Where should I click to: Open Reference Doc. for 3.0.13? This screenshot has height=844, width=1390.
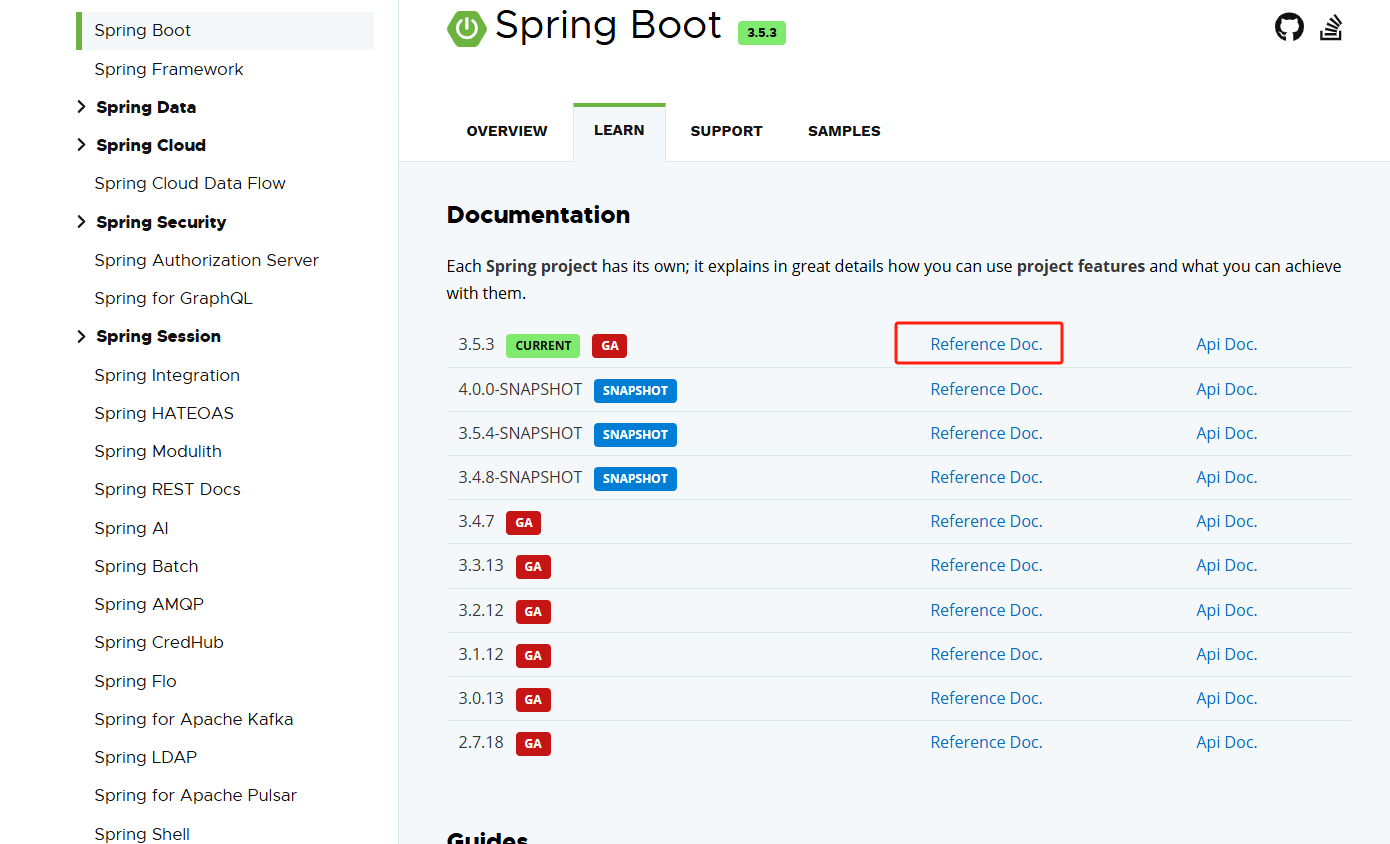986,698
